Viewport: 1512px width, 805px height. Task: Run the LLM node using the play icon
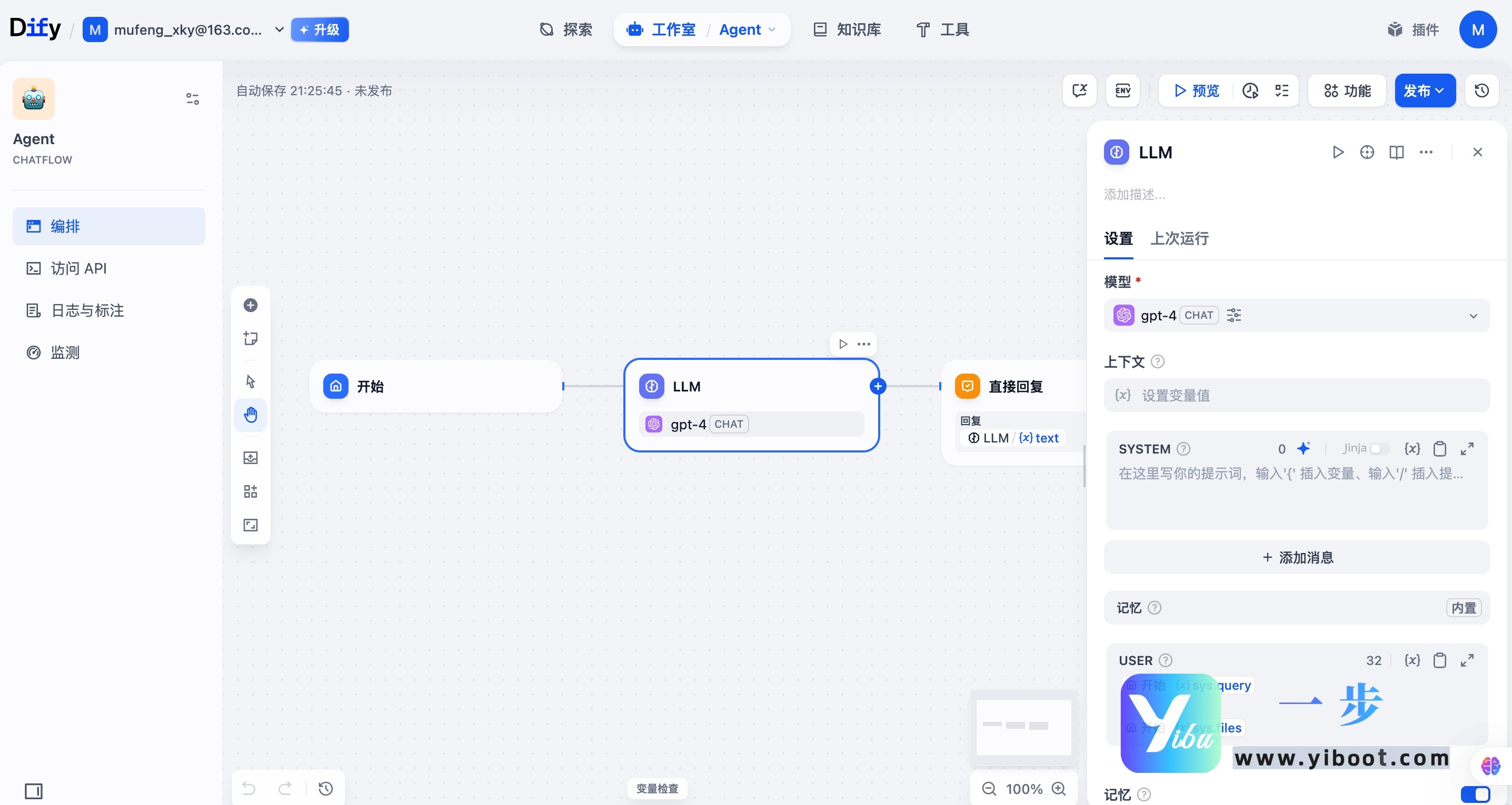point(1338,152)
